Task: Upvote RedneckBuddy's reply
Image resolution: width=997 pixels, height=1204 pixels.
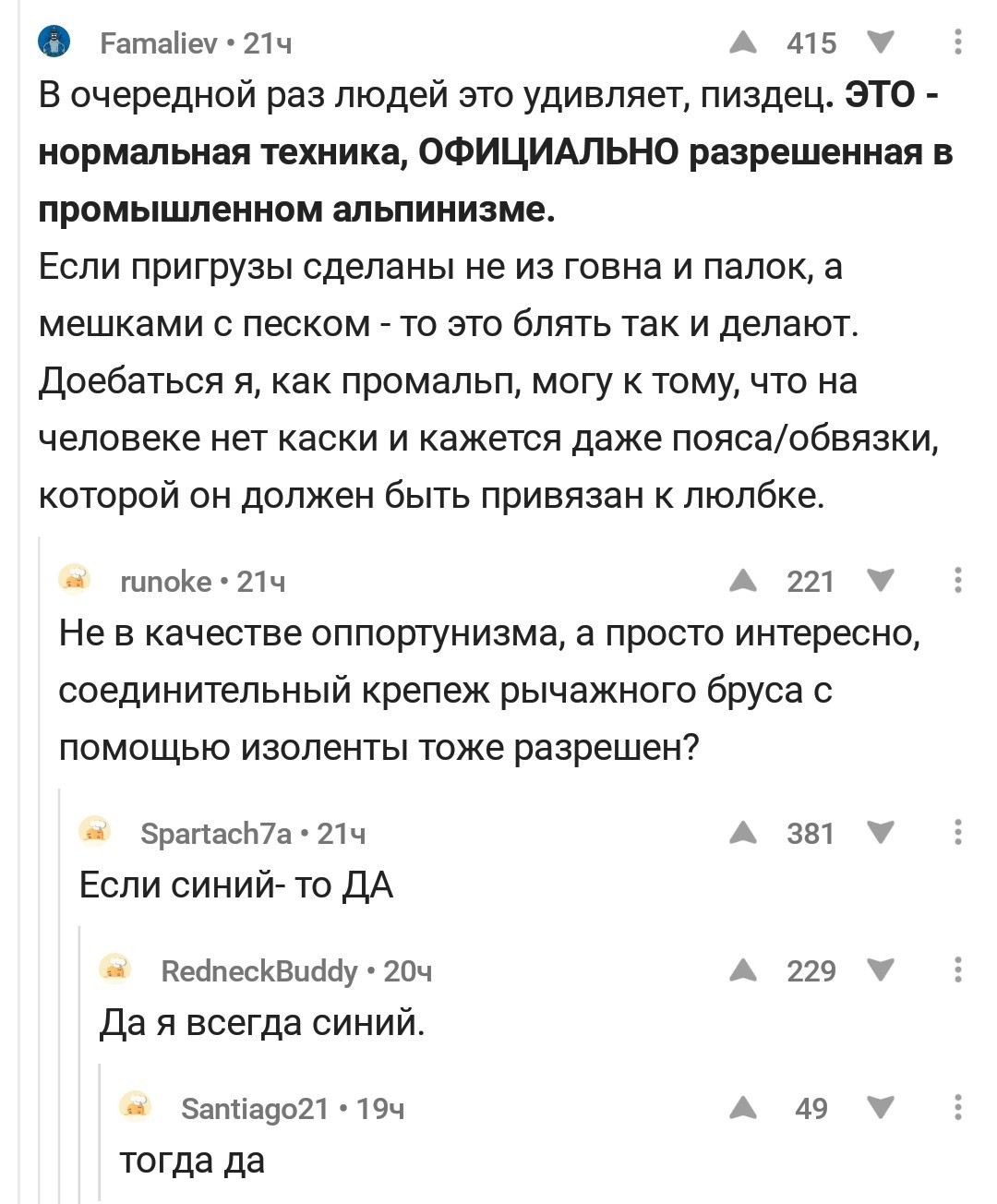Action: click(x=743, y=970)
